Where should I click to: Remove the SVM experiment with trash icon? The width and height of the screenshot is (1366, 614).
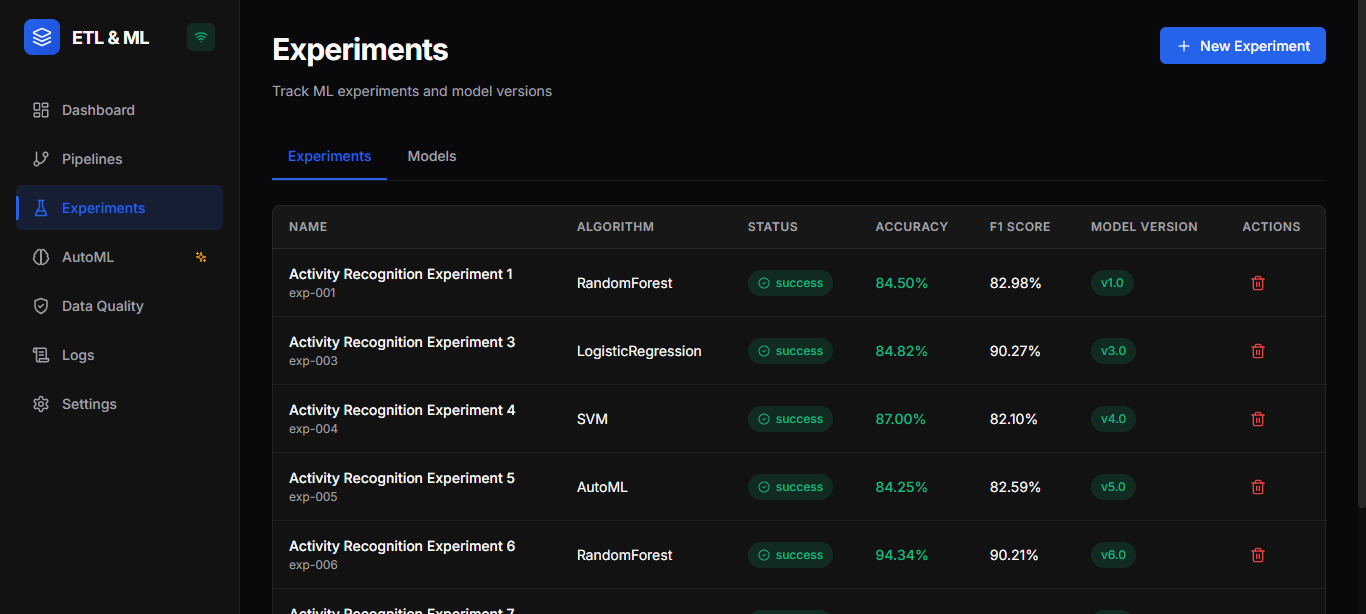1258,419
